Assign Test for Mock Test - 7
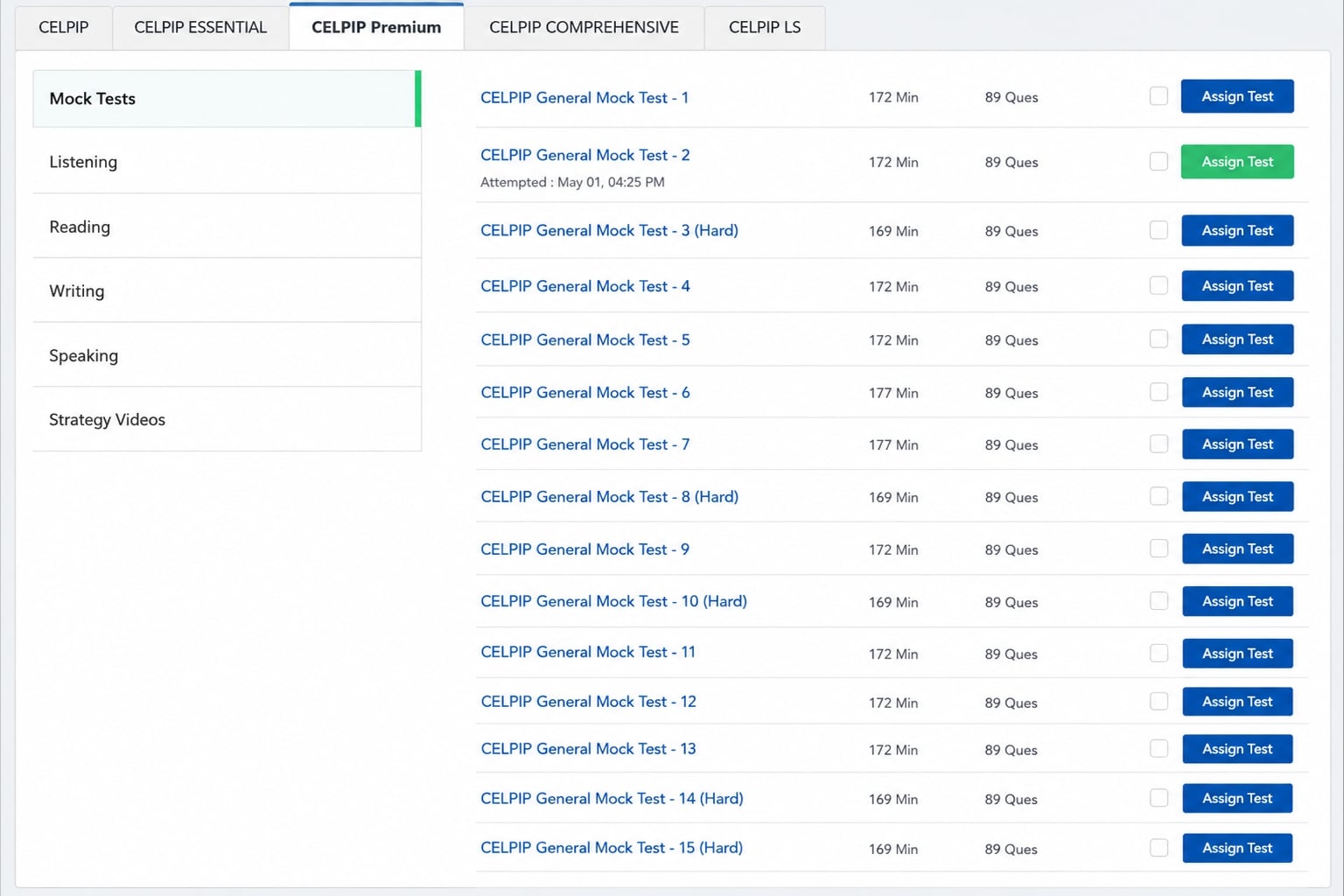This screenshot has width=1344, height=896. (1237, 444)
